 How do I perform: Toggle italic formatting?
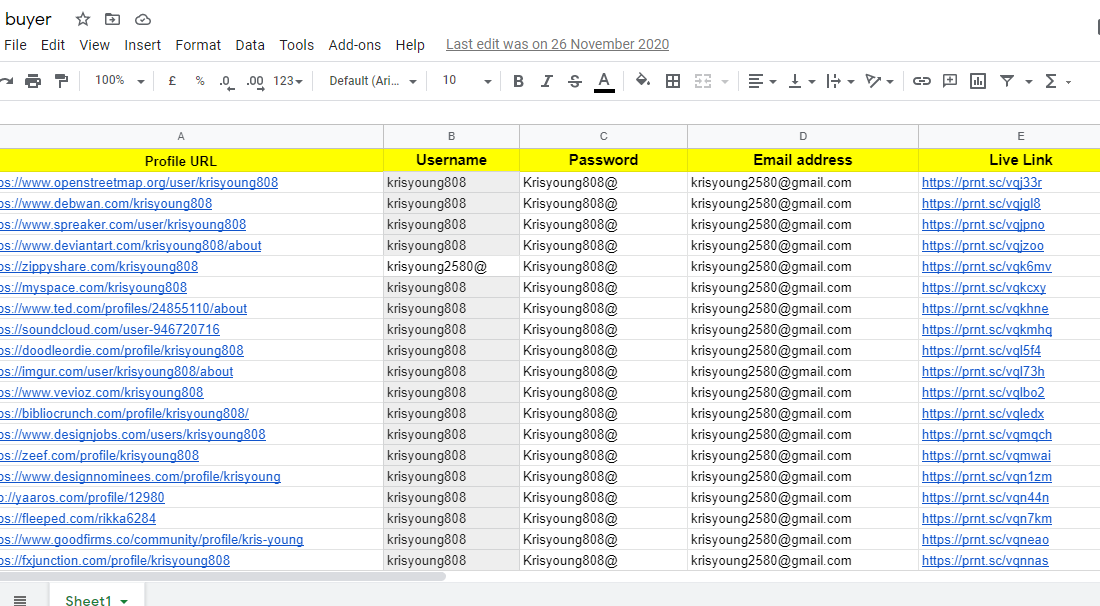(x=546, y=81)
